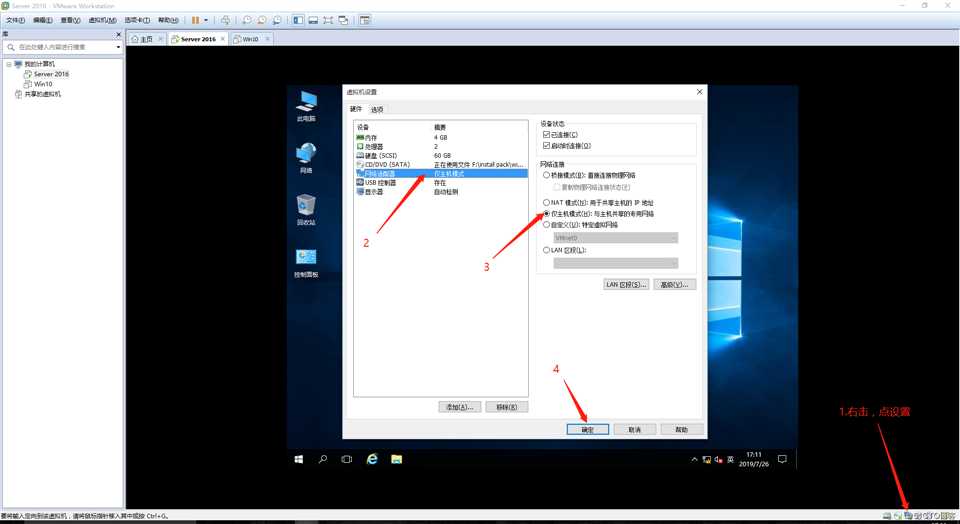Click the LAN 区段(S)... button
Screen dimensions: 960x524
tap(626, 285)
